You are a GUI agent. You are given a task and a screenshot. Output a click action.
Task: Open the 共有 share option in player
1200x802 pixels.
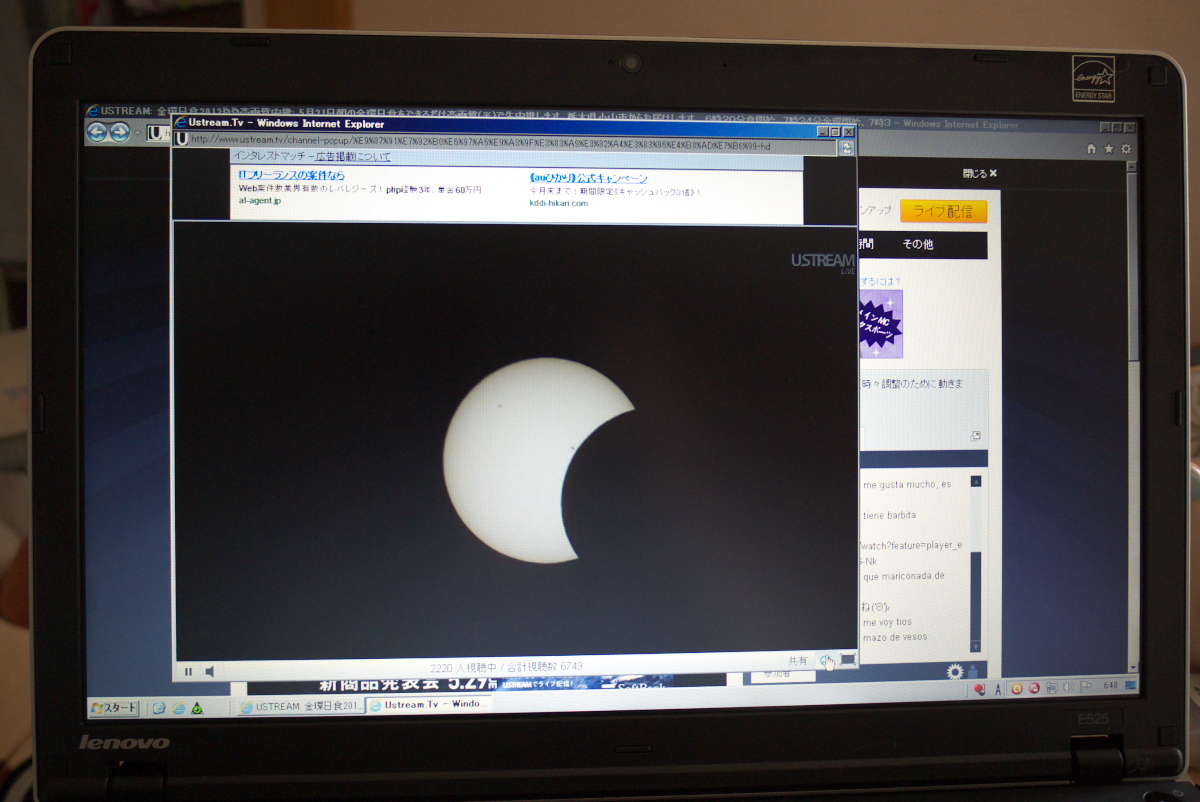click(797, 661)
